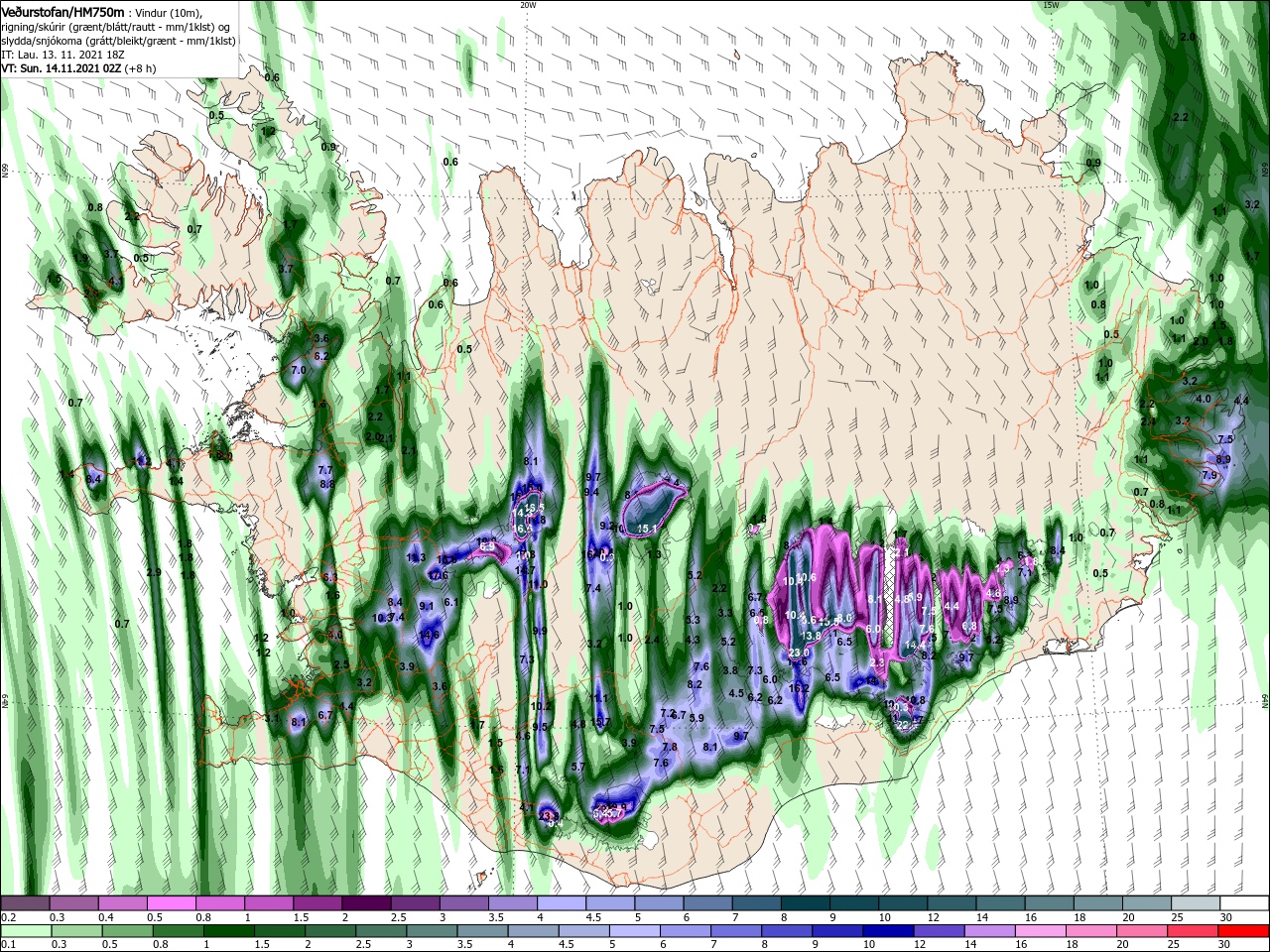
Task: Click the bright pink 0.5 snow legend swatch
Action: point(171,903)
